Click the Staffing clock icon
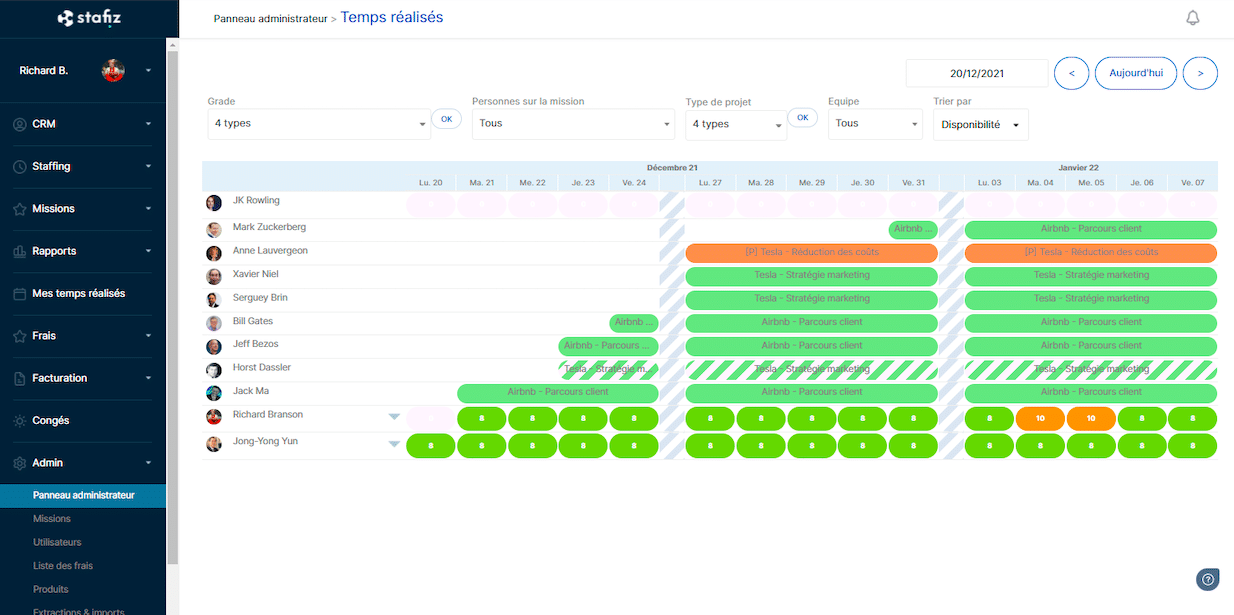Screen dimensions: 1234x615 coord(20,167)
